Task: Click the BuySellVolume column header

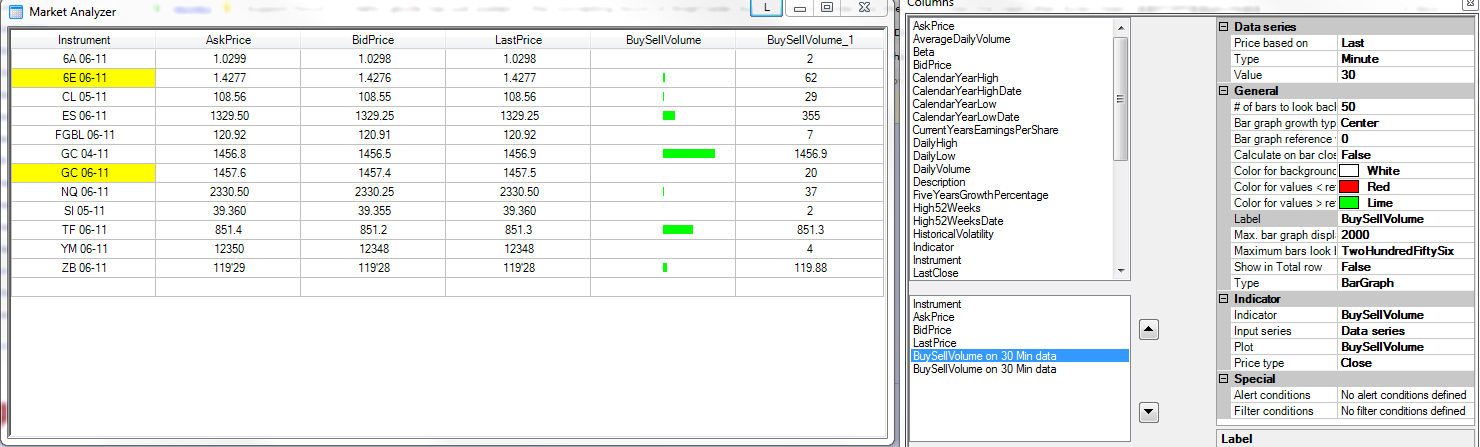Action: 663,40
